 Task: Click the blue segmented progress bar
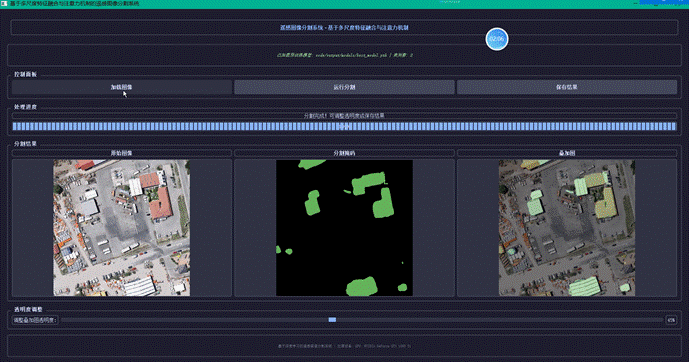coord(344,127)
